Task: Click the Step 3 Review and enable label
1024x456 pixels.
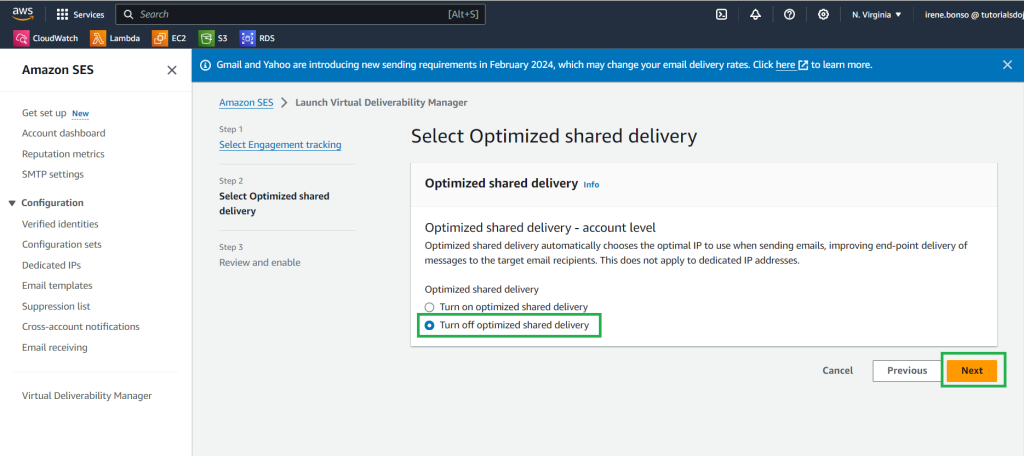Action: [260, 263]
